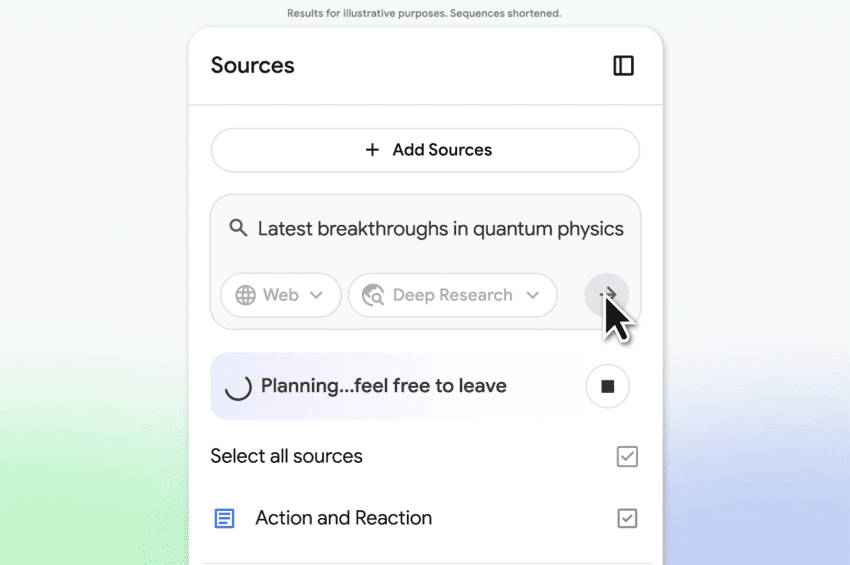Collapse the Sources panel using the sidebar icon
Viewport: 850px width, 565px height.
pyautogui.click(x=623, y=66)
